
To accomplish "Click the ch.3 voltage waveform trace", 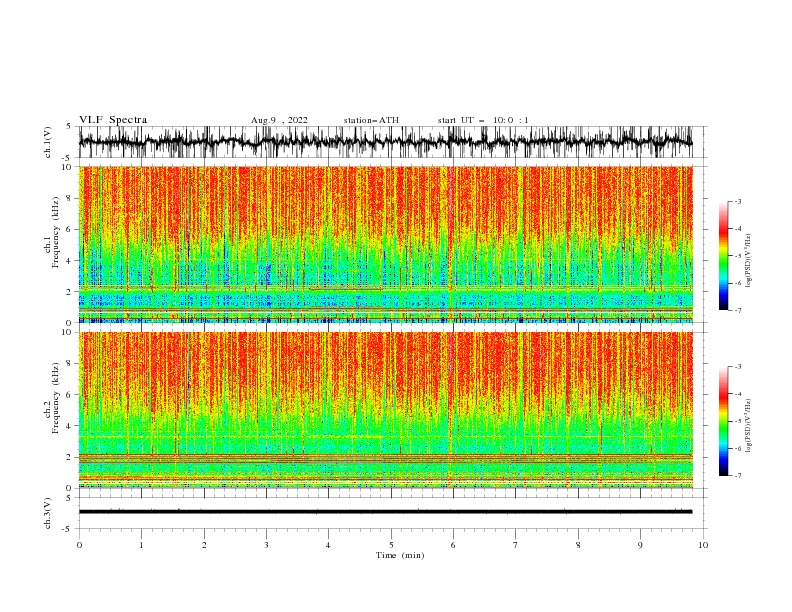I will pyautogui.click(x=386, y=512).
